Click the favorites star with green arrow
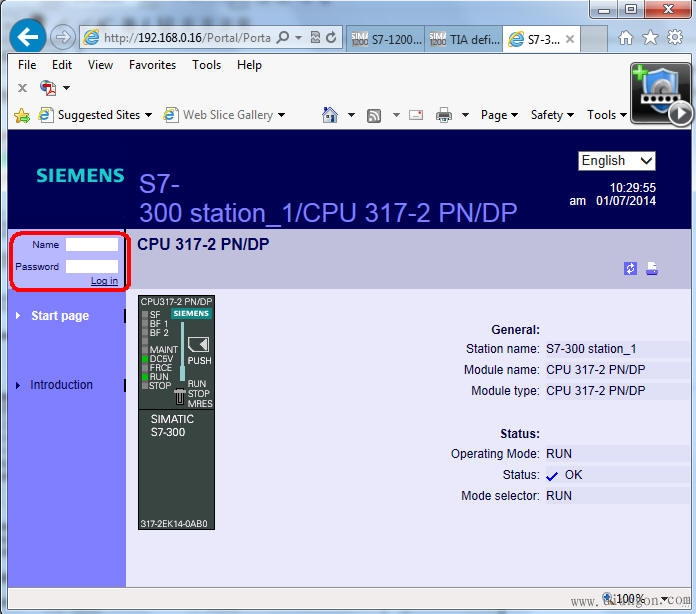The image size is (696, 614). pos(22,115)
